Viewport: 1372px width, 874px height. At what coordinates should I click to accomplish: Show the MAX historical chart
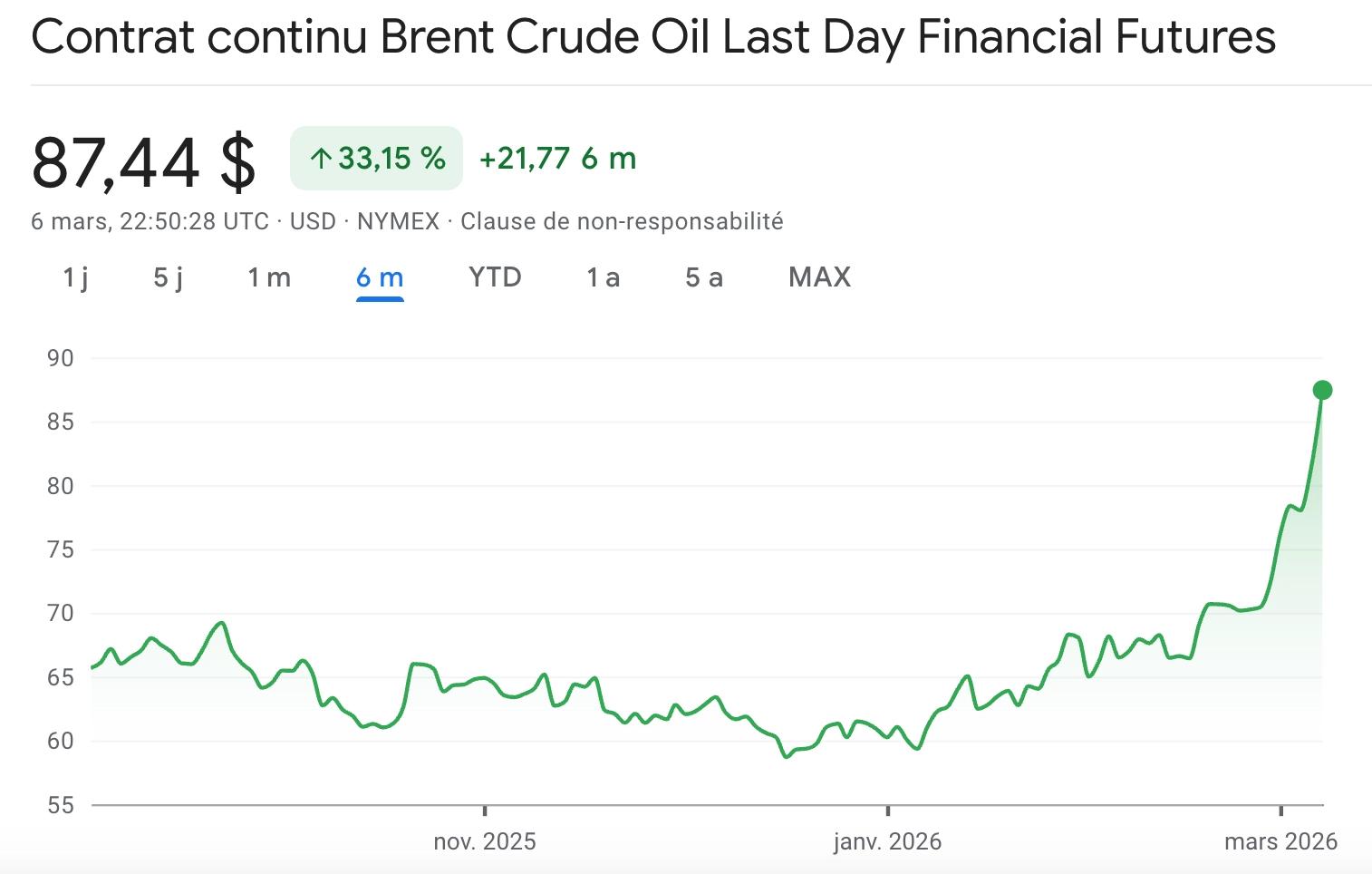tap(818, 277)
